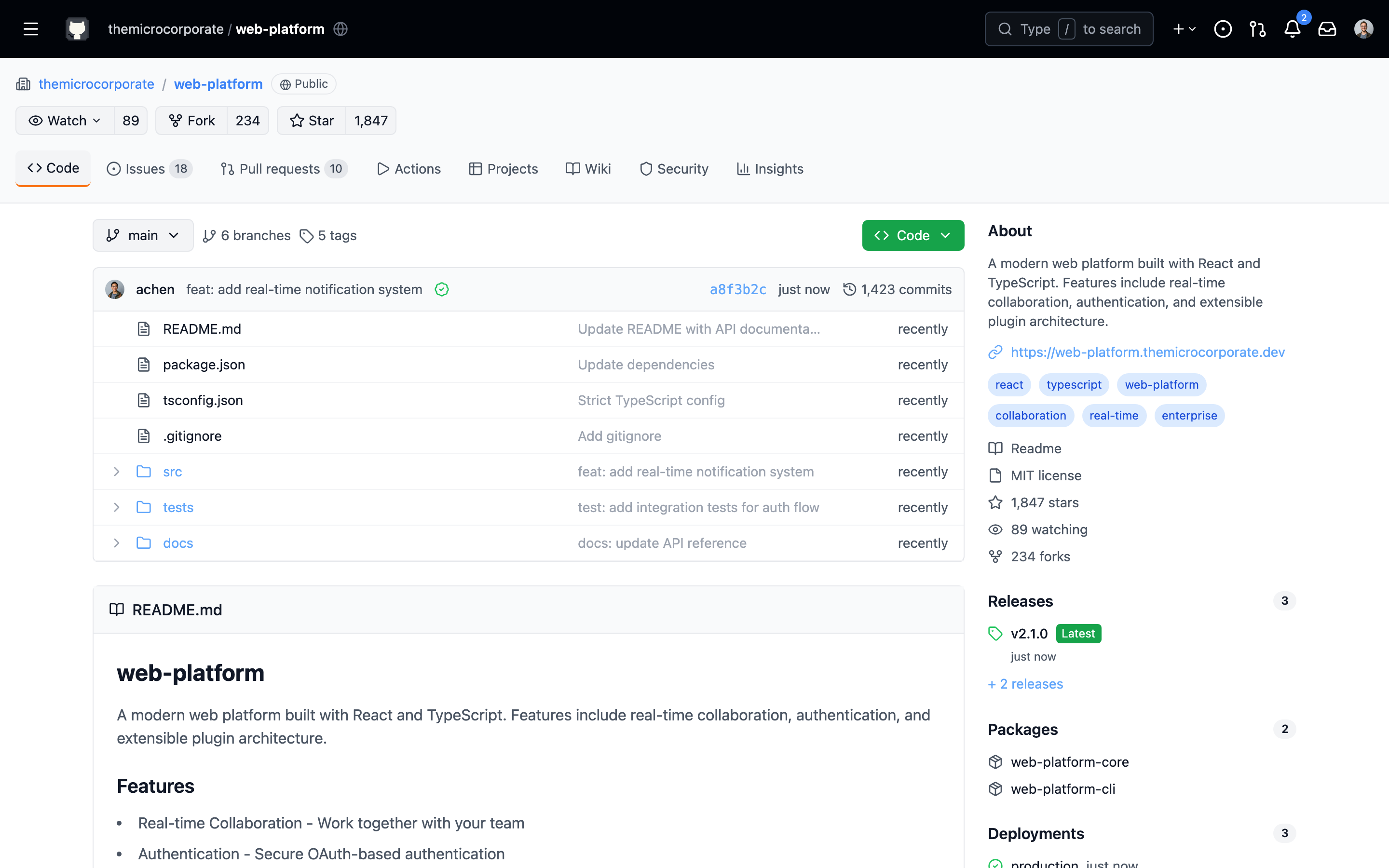Open the Projects tab

pyautogui.click(x=504, y=169)
